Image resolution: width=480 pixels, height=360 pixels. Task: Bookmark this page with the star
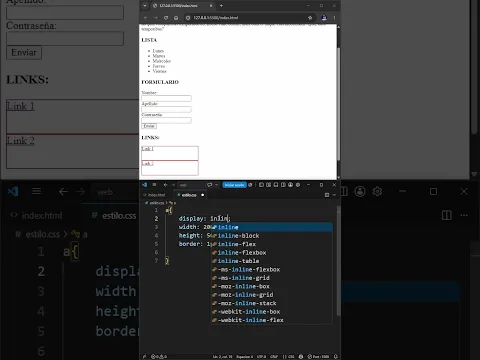click(x=310, y=18)
